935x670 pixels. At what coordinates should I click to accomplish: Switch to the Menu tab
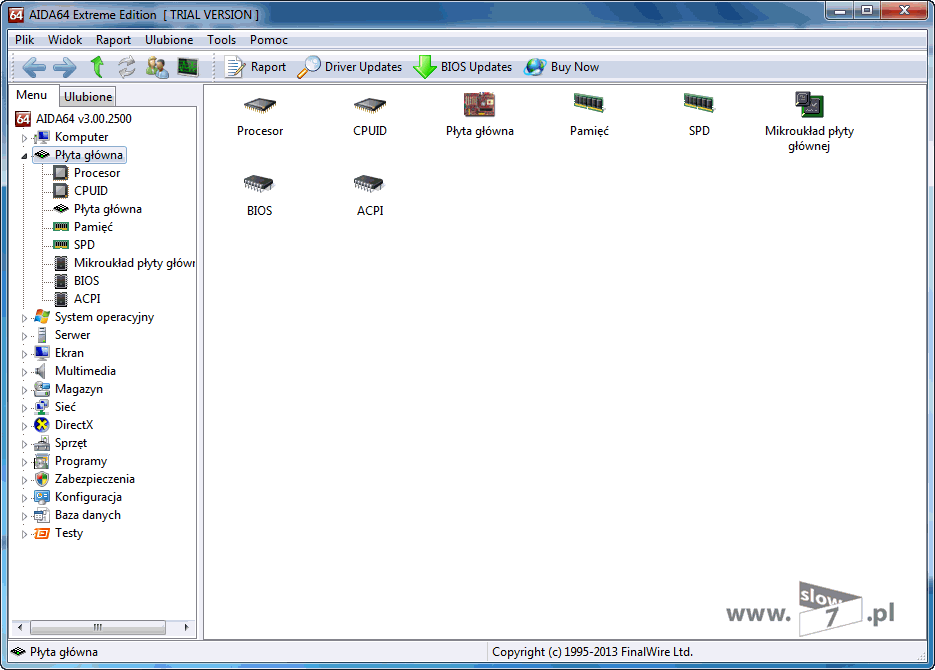[x=32, y=95]
